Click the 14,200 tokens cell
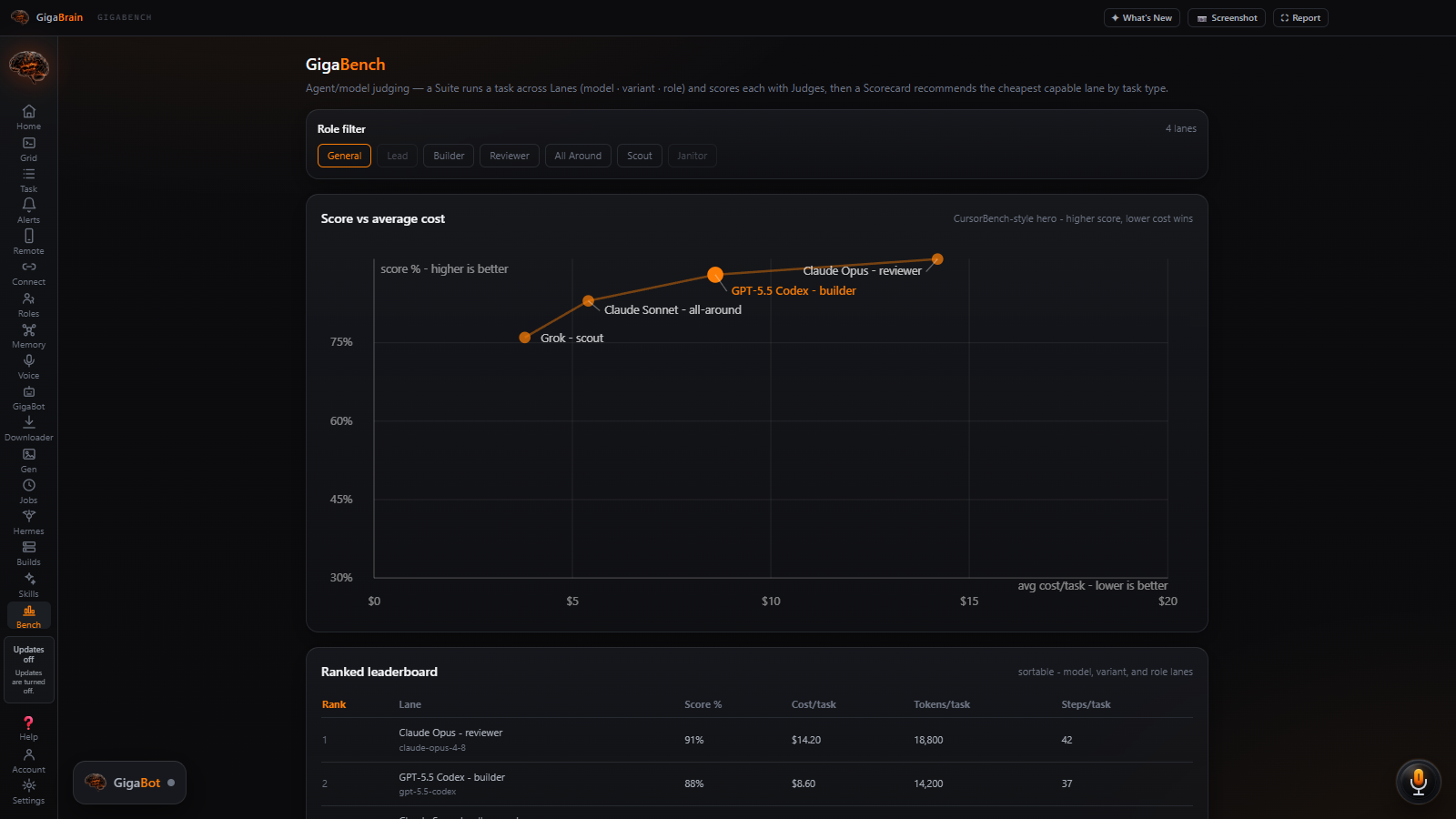This screenshot has height=819, width=1456. pyautogui.click(x=928, y=784)
